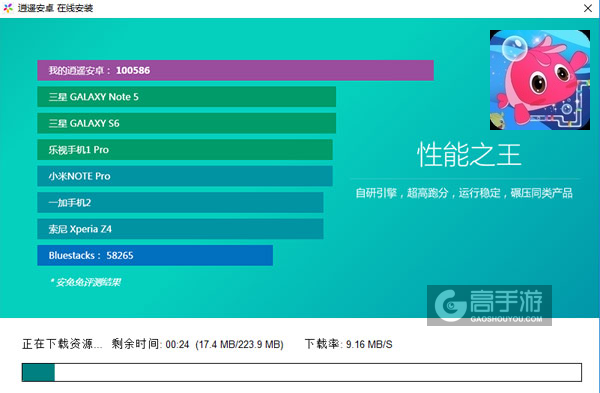The height and width of the screenshot is (393, 600).
Task: Select the purple 我的逍遥安卓 100586 bar
Action: click(235, 70)
